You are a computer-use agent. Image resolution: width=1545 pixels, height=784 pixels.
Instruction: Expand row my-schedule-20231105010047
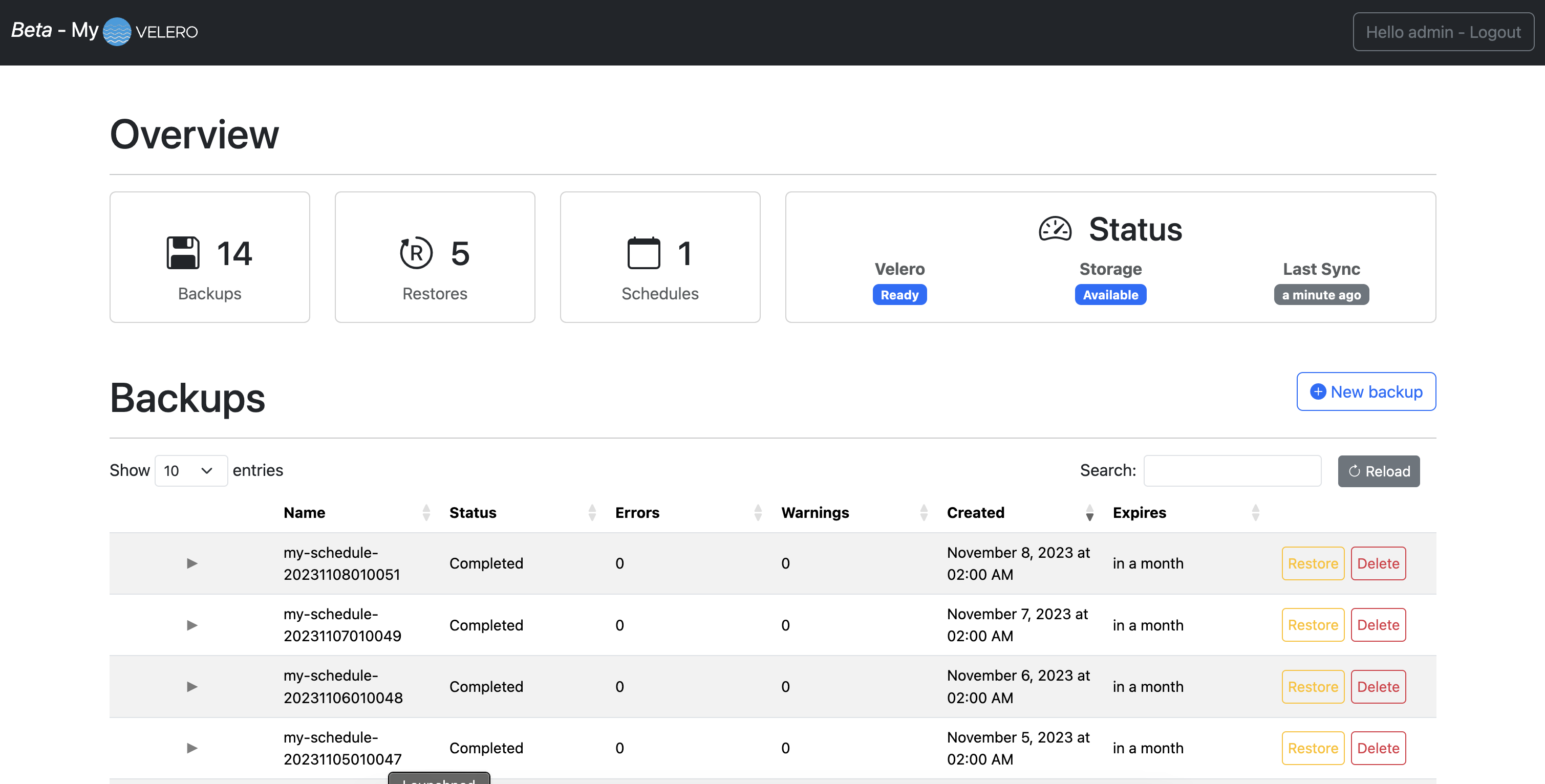tap(192, 748)
